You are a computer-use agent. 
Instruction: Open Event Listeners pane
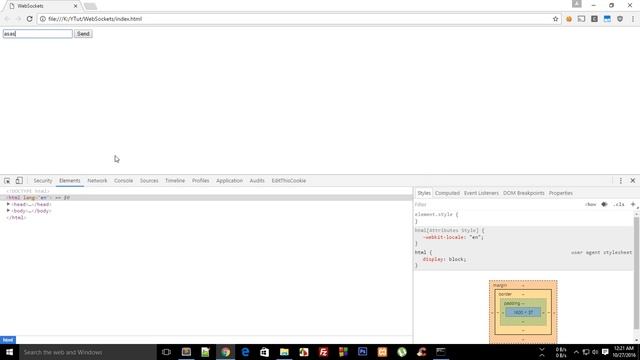tap(481, 193)
